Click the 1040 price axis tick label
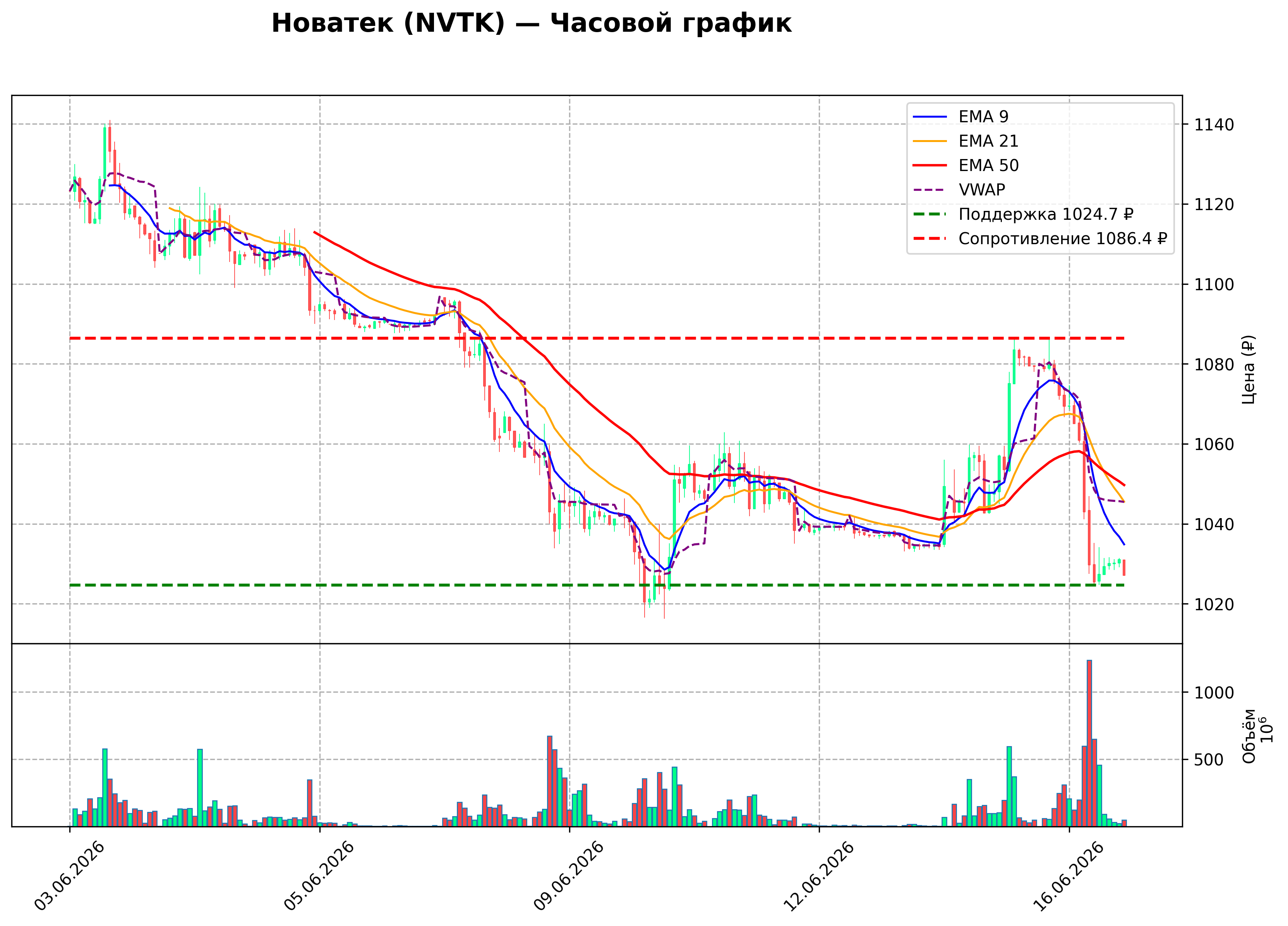The image size is (1288, 926). [x=1214, y=525]
